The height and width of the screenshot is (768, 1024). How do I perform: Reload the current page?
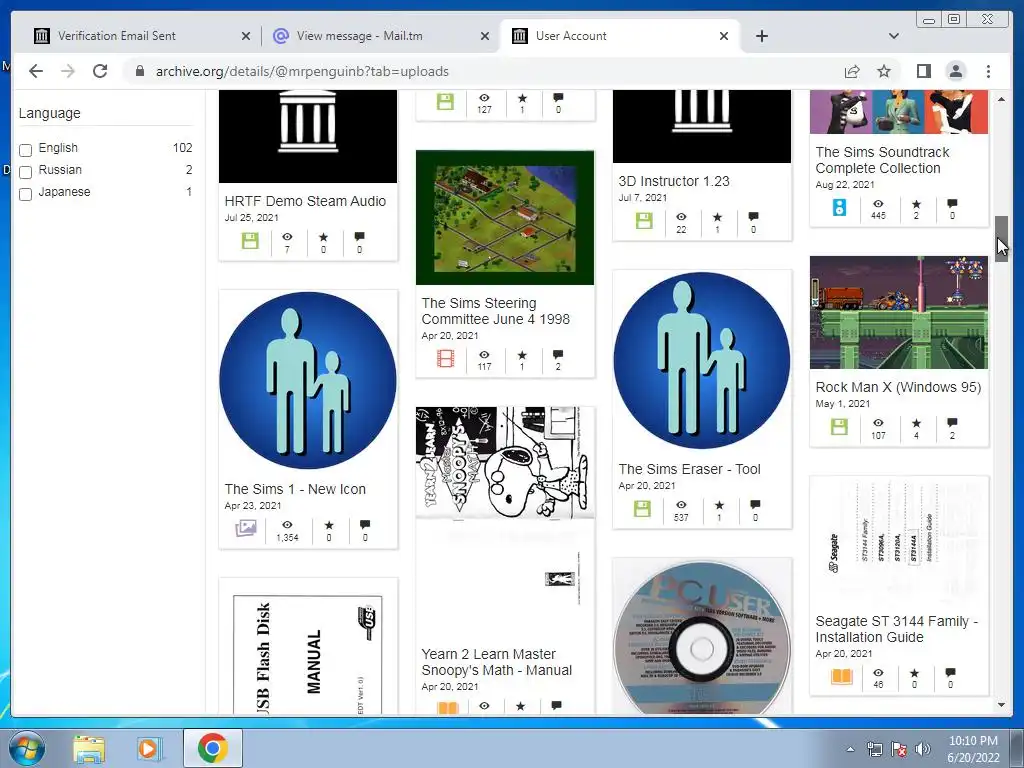(100, 71)
